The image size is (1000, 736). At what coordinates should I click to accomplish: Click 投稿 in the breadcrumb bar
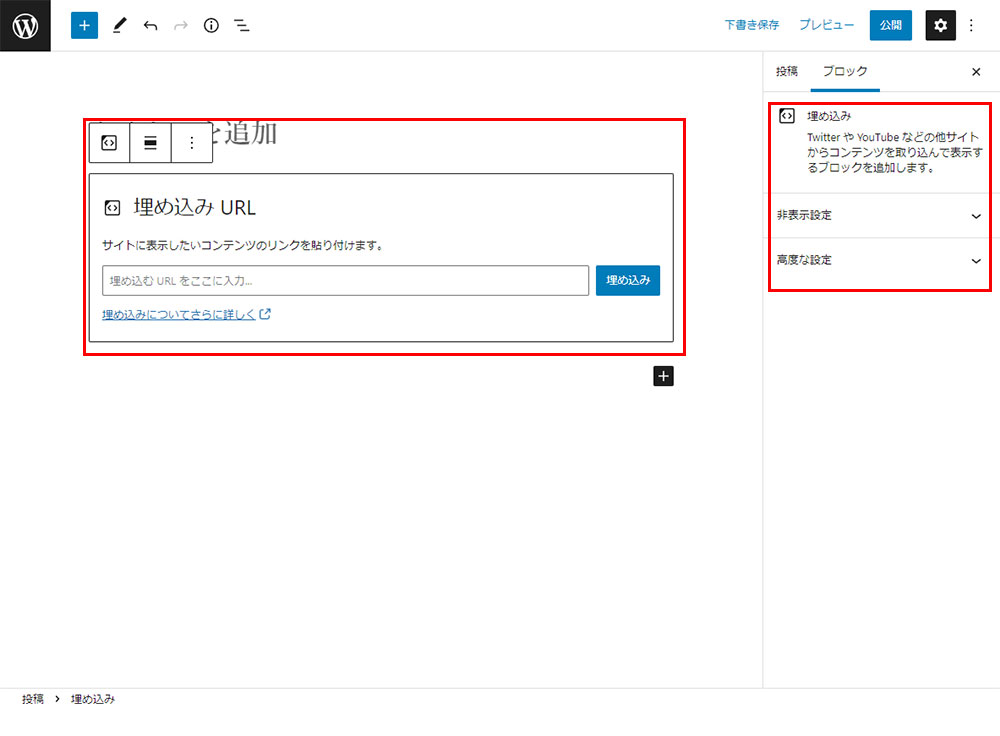(x=33, y=699)
